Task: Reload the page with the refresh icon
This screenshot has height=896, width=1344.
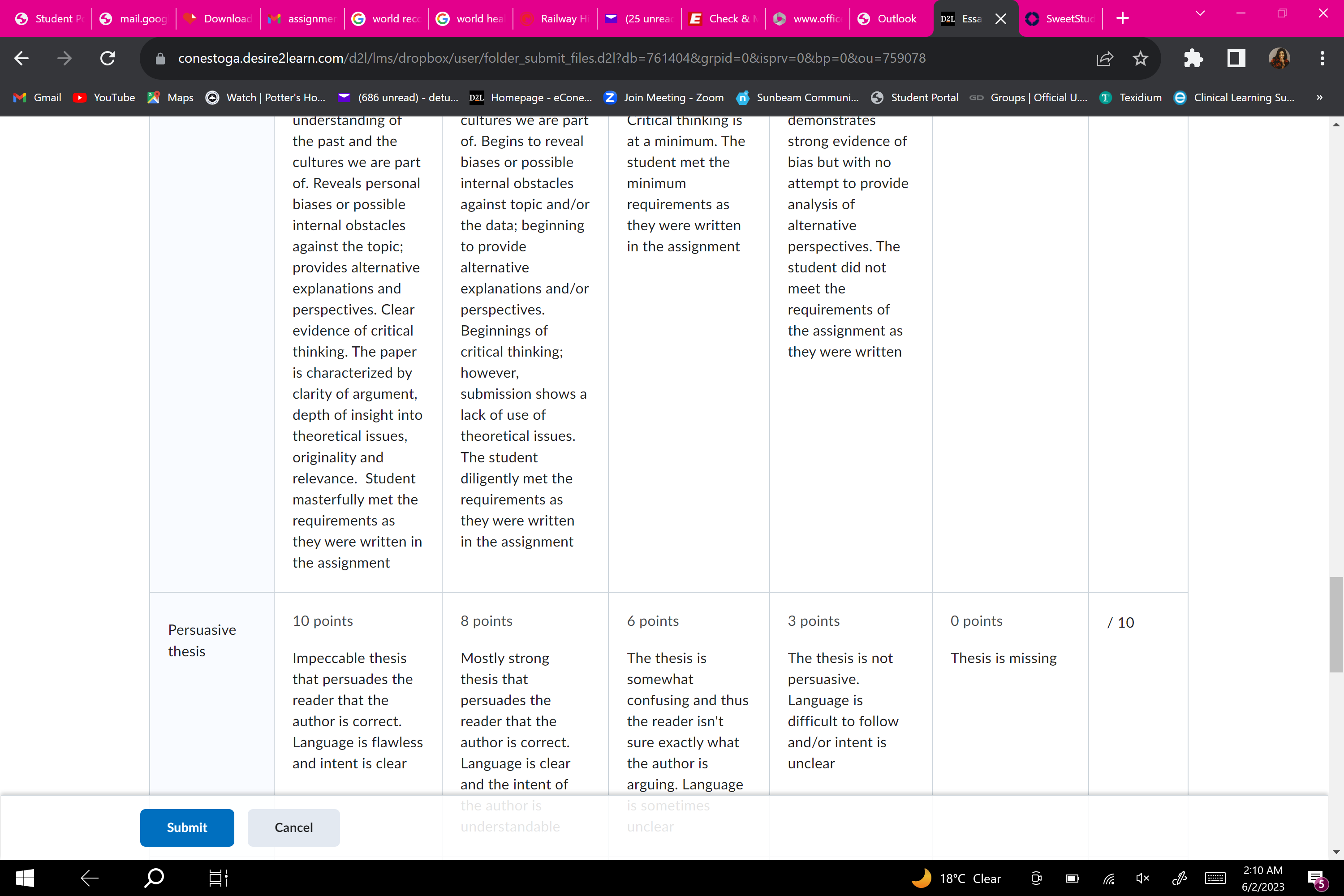Action: tap(108, 58)
